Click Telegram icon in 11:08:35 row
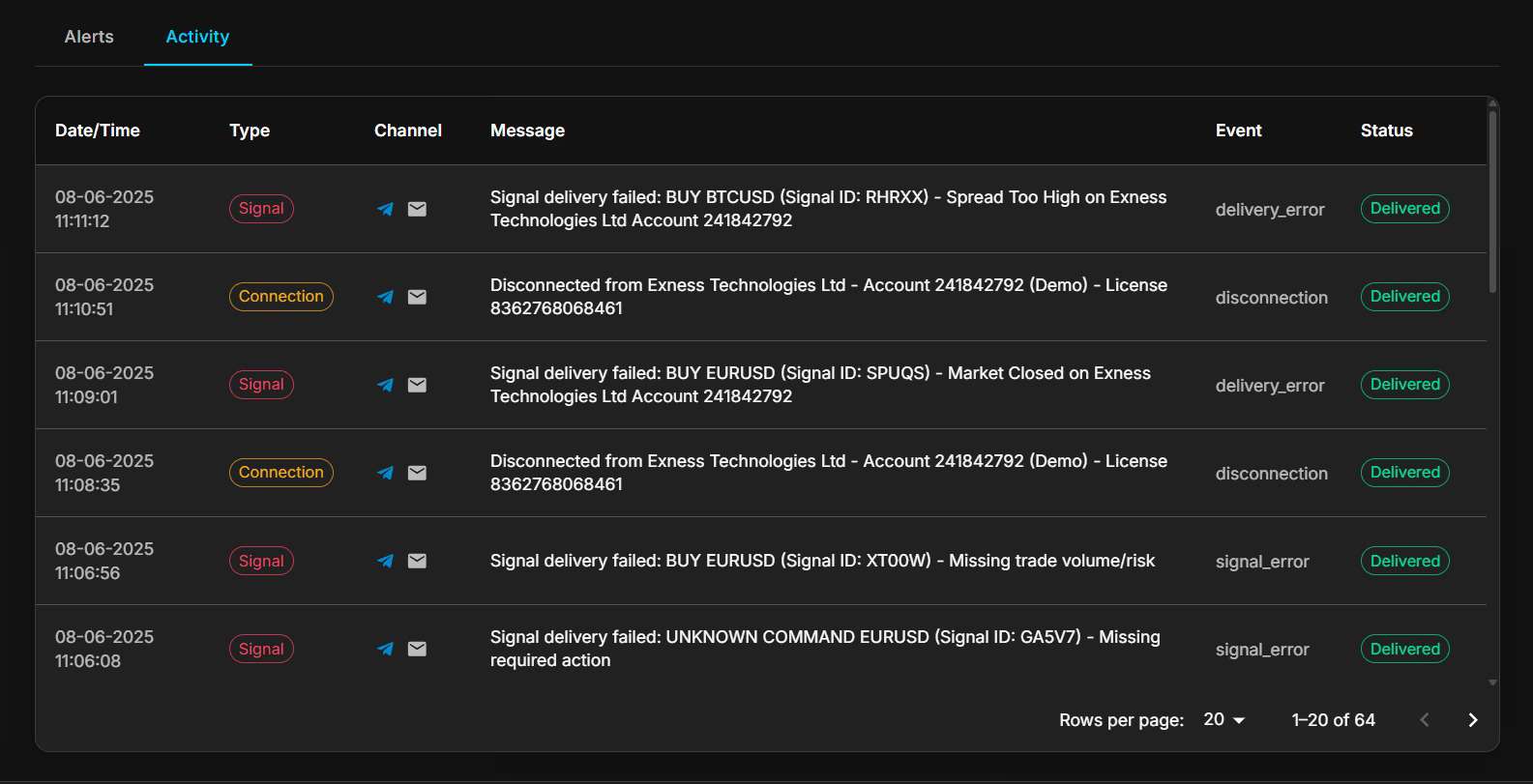The image size is (1533, 784). tap(385, 473)
